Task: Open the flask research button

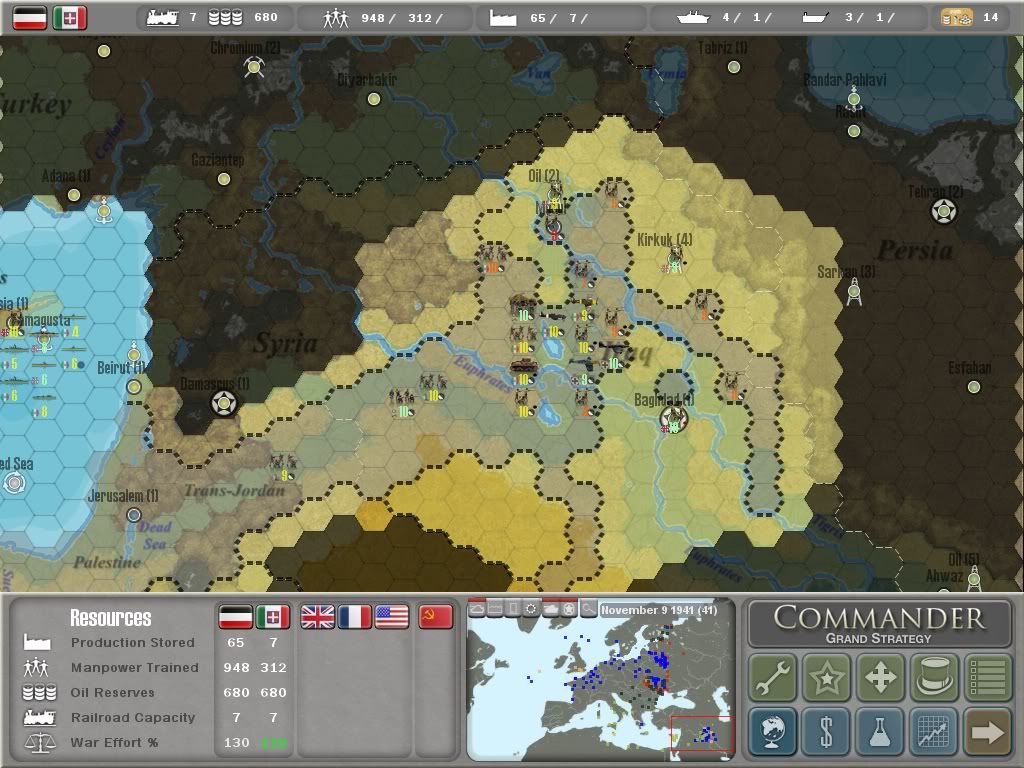Action: [880, 731]
